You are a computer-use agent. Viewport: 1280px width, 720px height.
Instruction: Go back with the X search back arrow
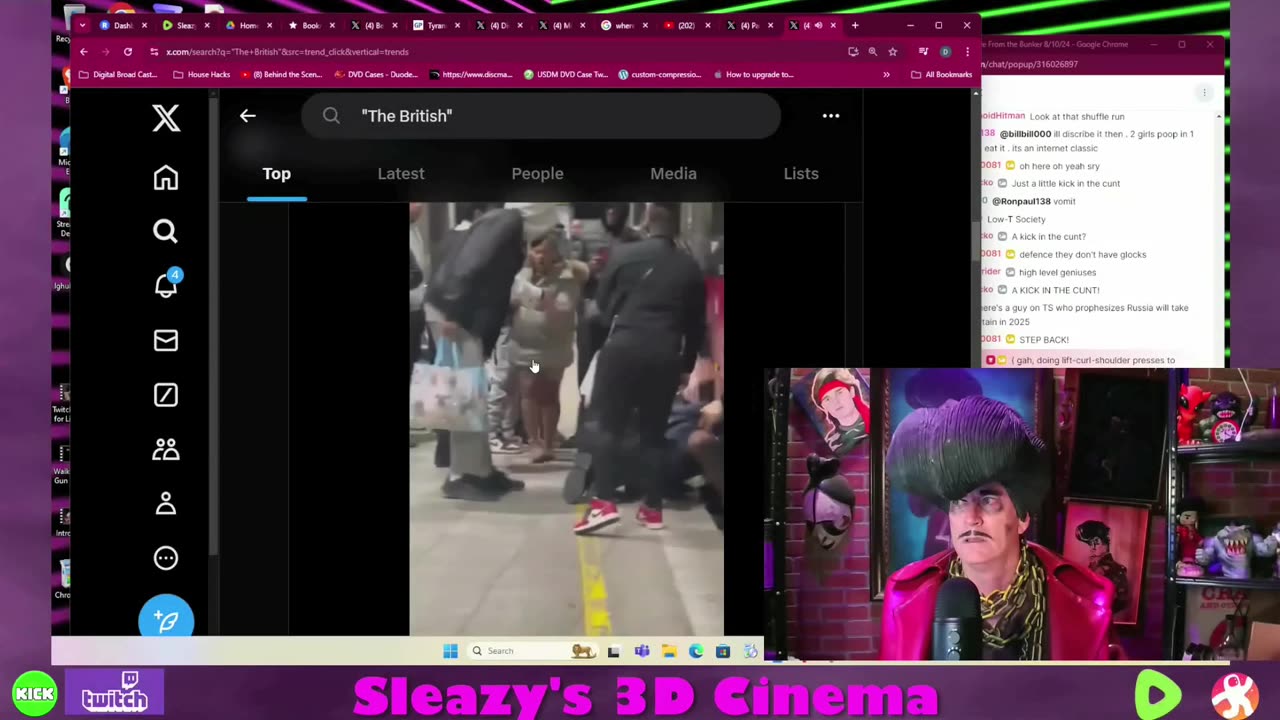[x=248, y=116]
